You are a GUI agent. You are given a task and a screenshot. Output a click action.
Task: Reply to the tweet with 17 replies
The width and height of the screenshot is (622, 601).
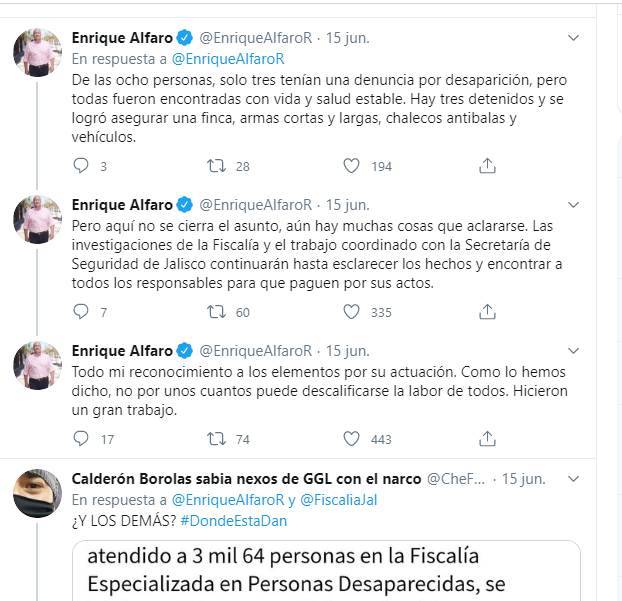click(81, 438)
